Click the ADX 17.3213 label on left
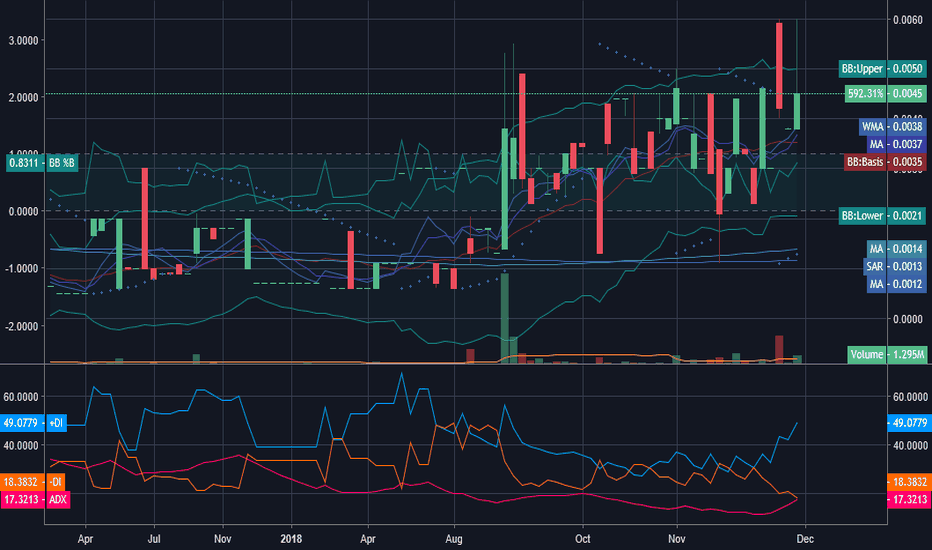Image resolution: width=932 pixels, height=550 pixels. point(36,499)
